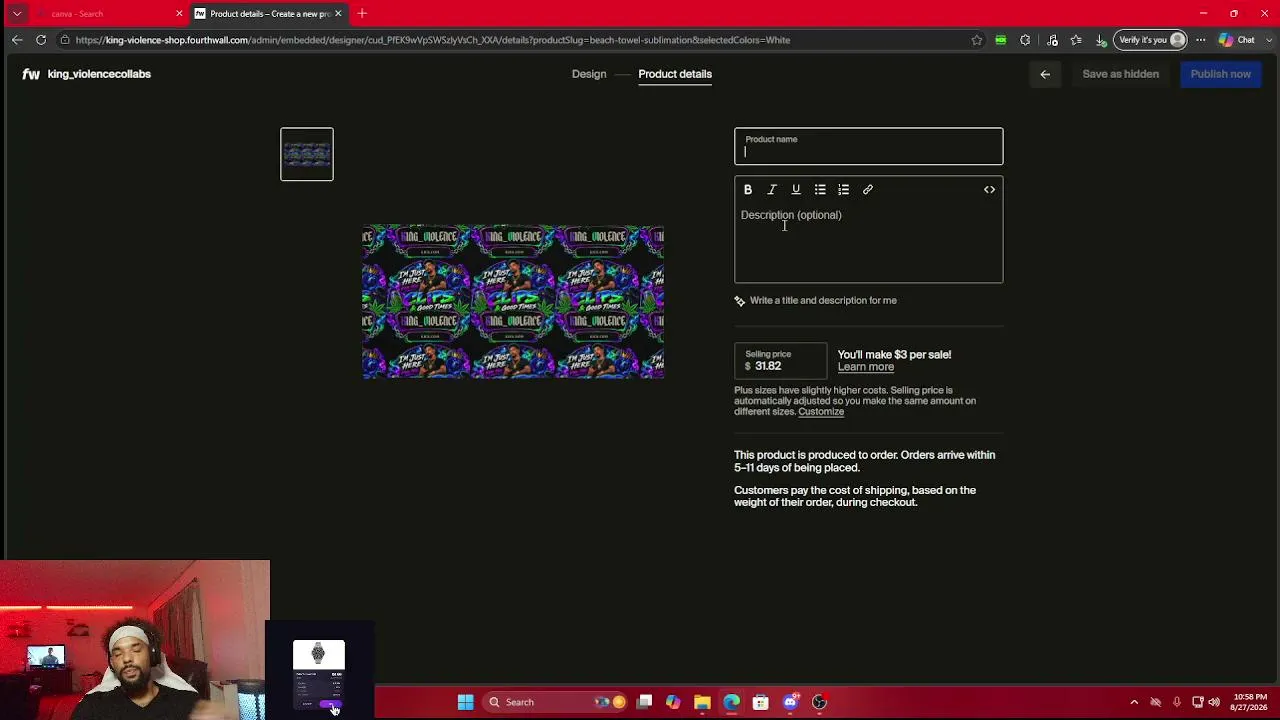Click the Publish now button
1280x720 pixels.
coord(1221,74)
